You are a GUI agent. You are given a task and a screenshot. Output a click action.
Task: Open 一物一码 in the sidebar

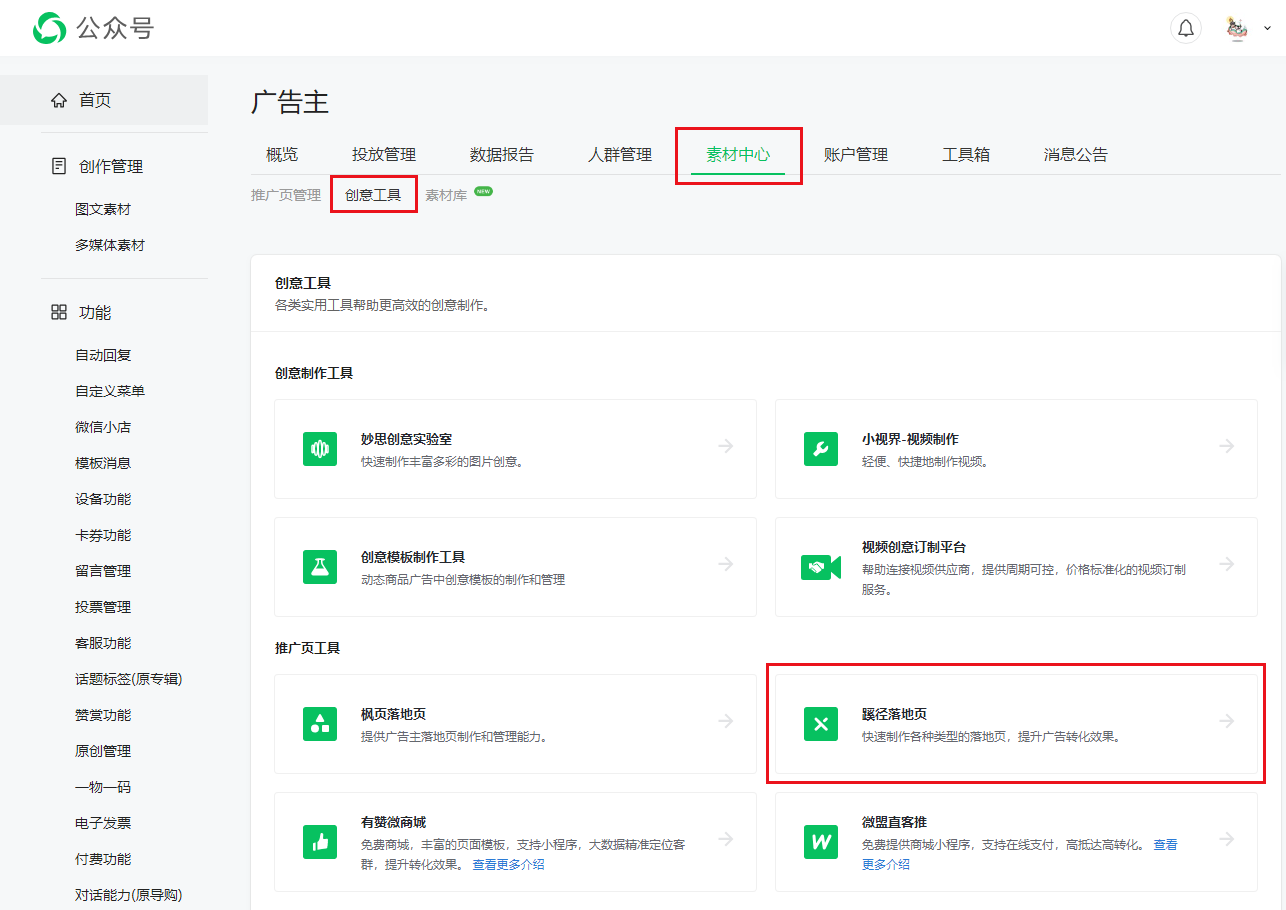(103, 787)
